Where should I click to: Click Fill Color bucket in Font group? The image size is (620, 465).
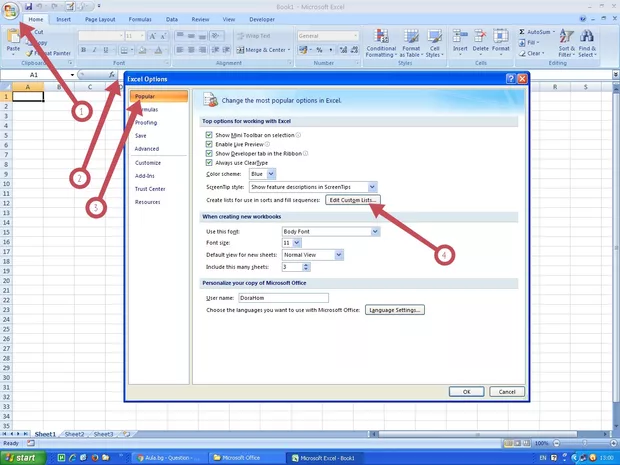click(142, 50)
